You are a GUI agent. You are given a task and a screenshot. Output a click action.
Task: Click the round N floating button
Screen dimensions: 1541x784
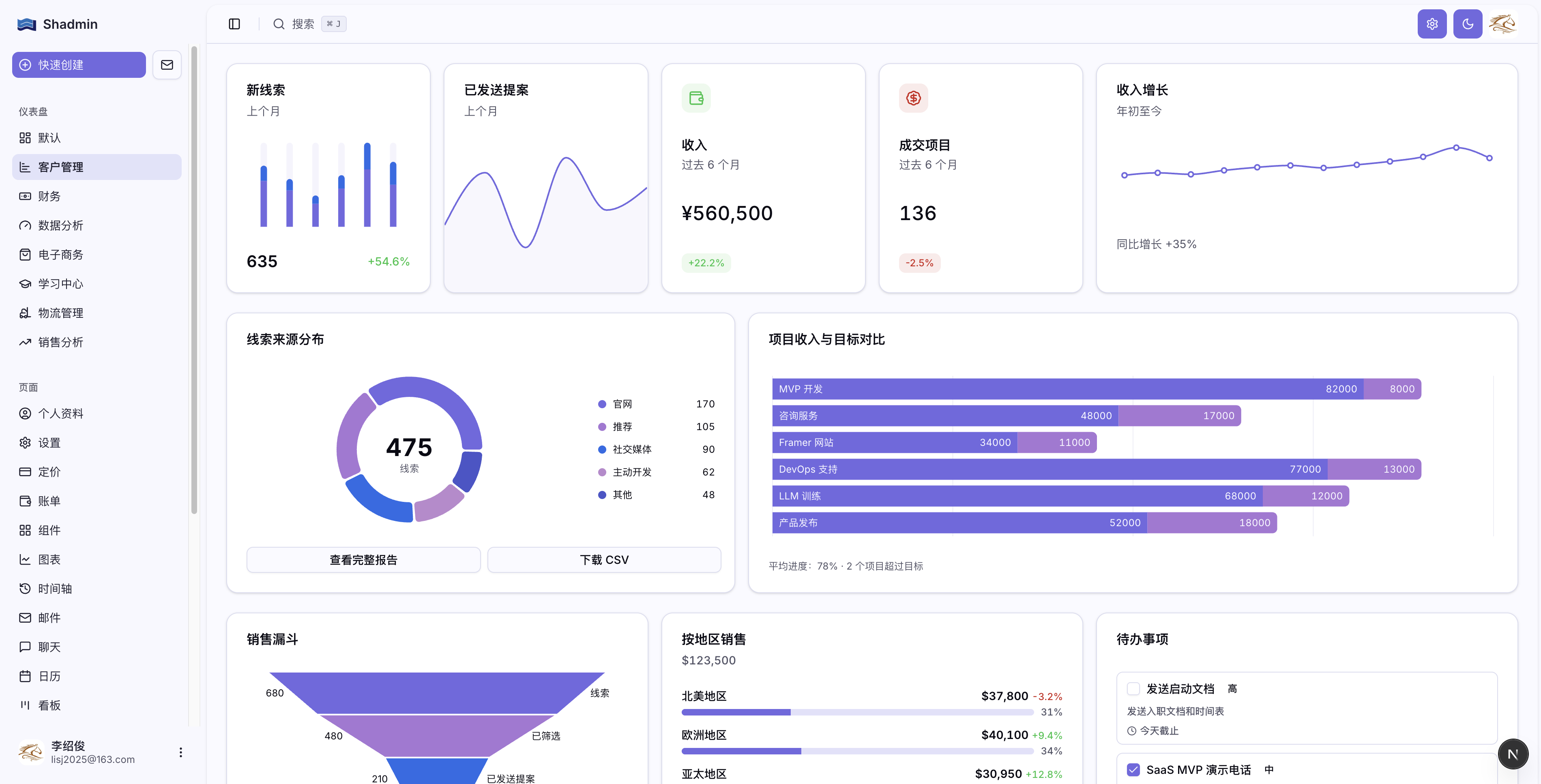(1513, 754)
